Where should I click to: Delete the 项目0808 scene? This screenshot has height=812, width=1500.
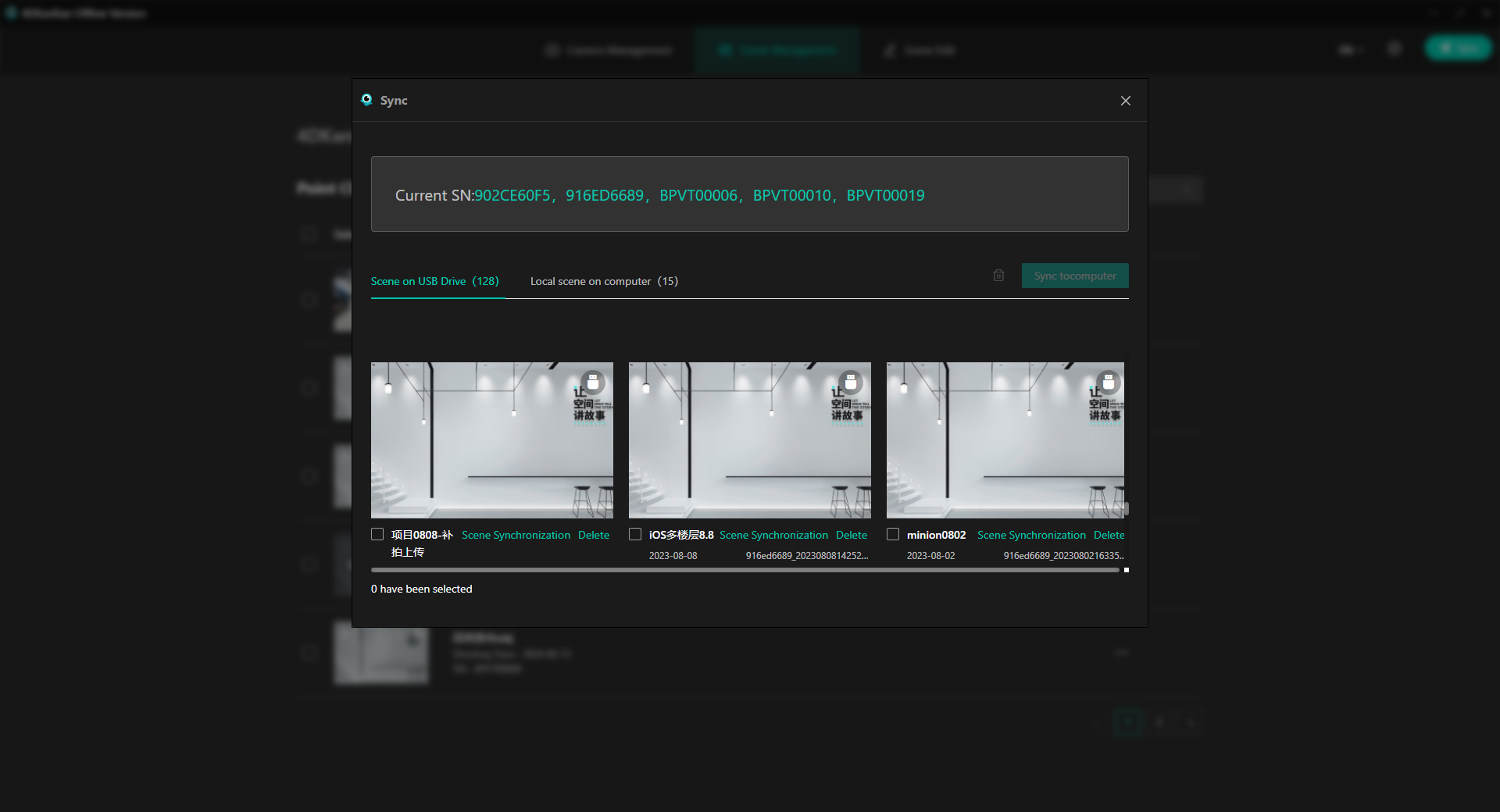point(594,535)
